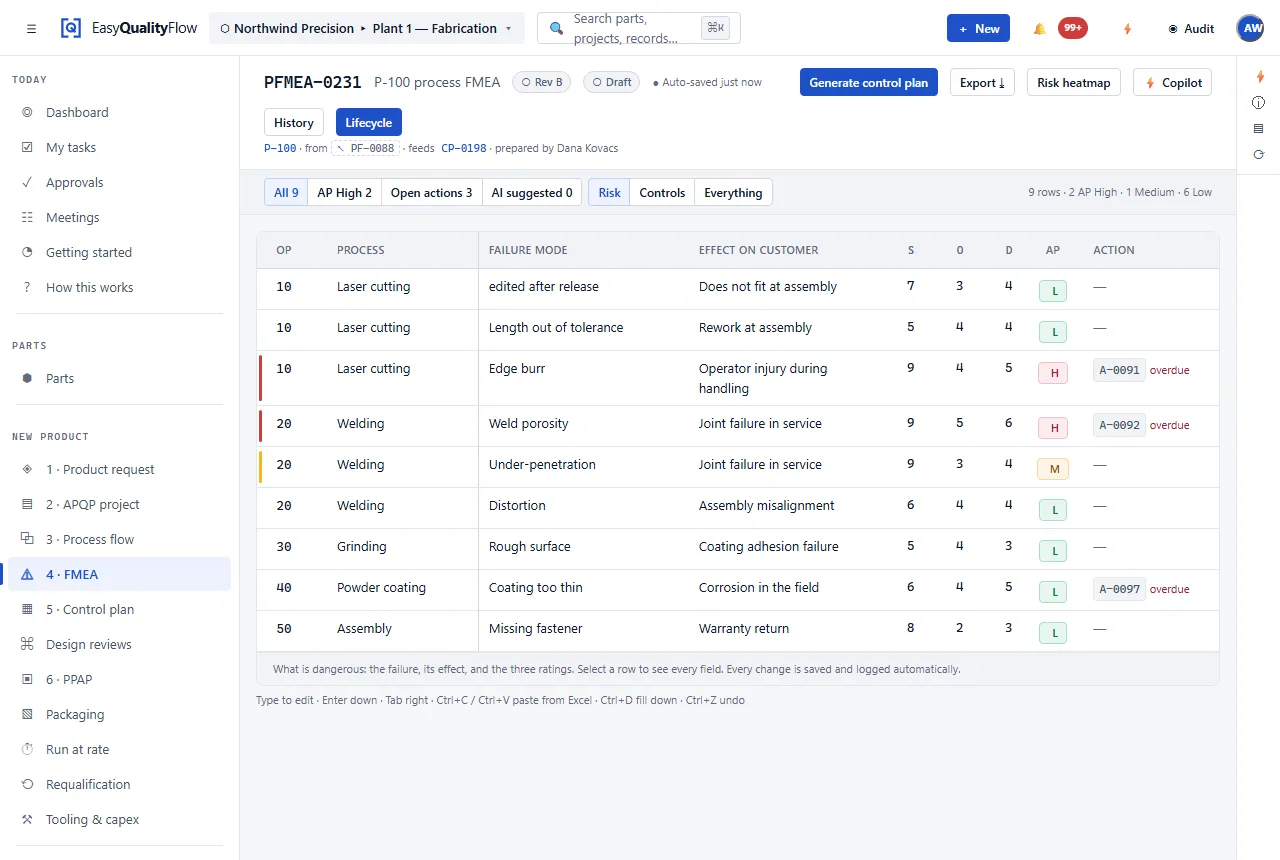1280x860 pixels.
Task: Select the 'edited after release' cell
Action: [584, 287]
